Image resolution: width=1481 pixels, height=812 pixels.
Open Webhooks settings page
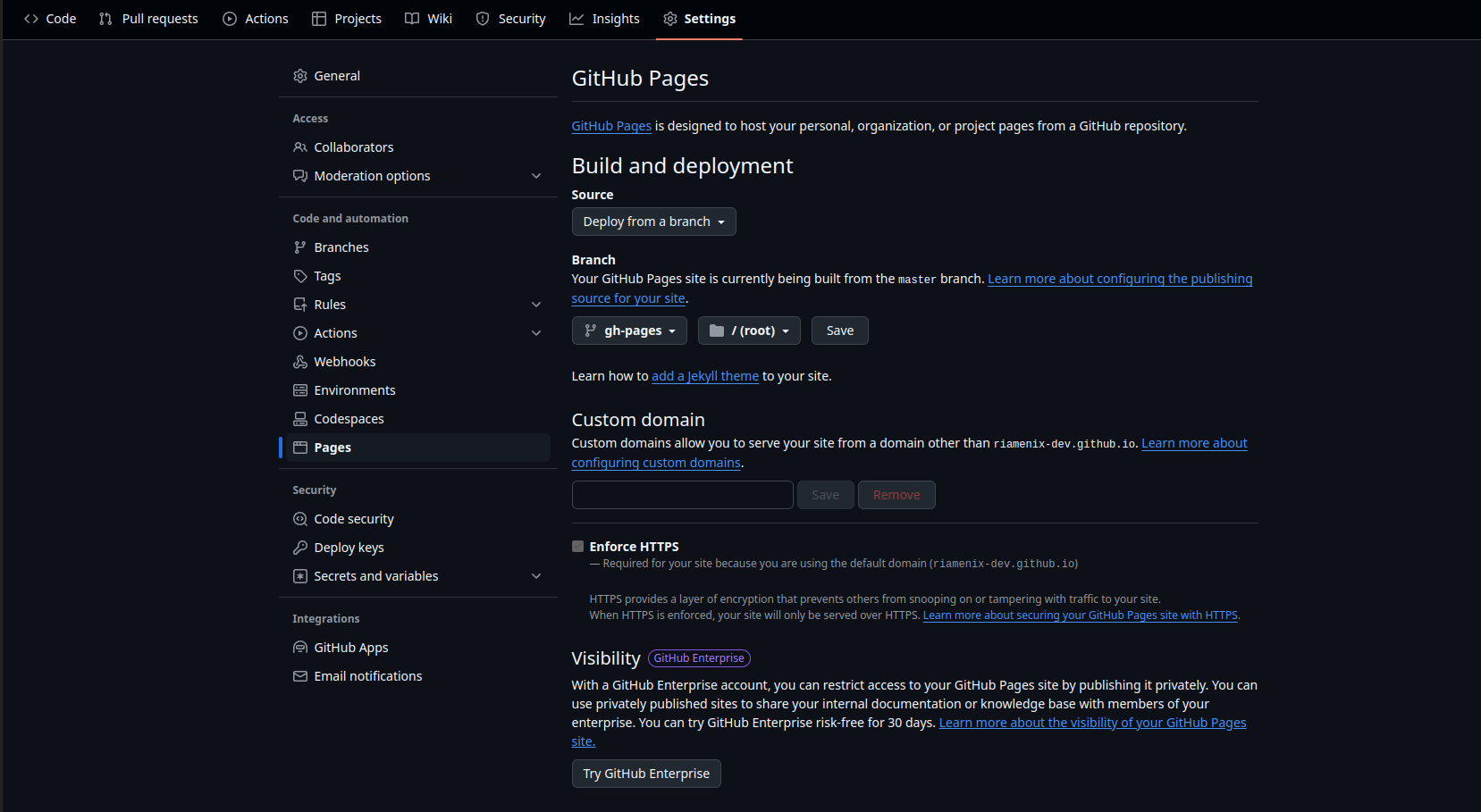coord(418,362)
